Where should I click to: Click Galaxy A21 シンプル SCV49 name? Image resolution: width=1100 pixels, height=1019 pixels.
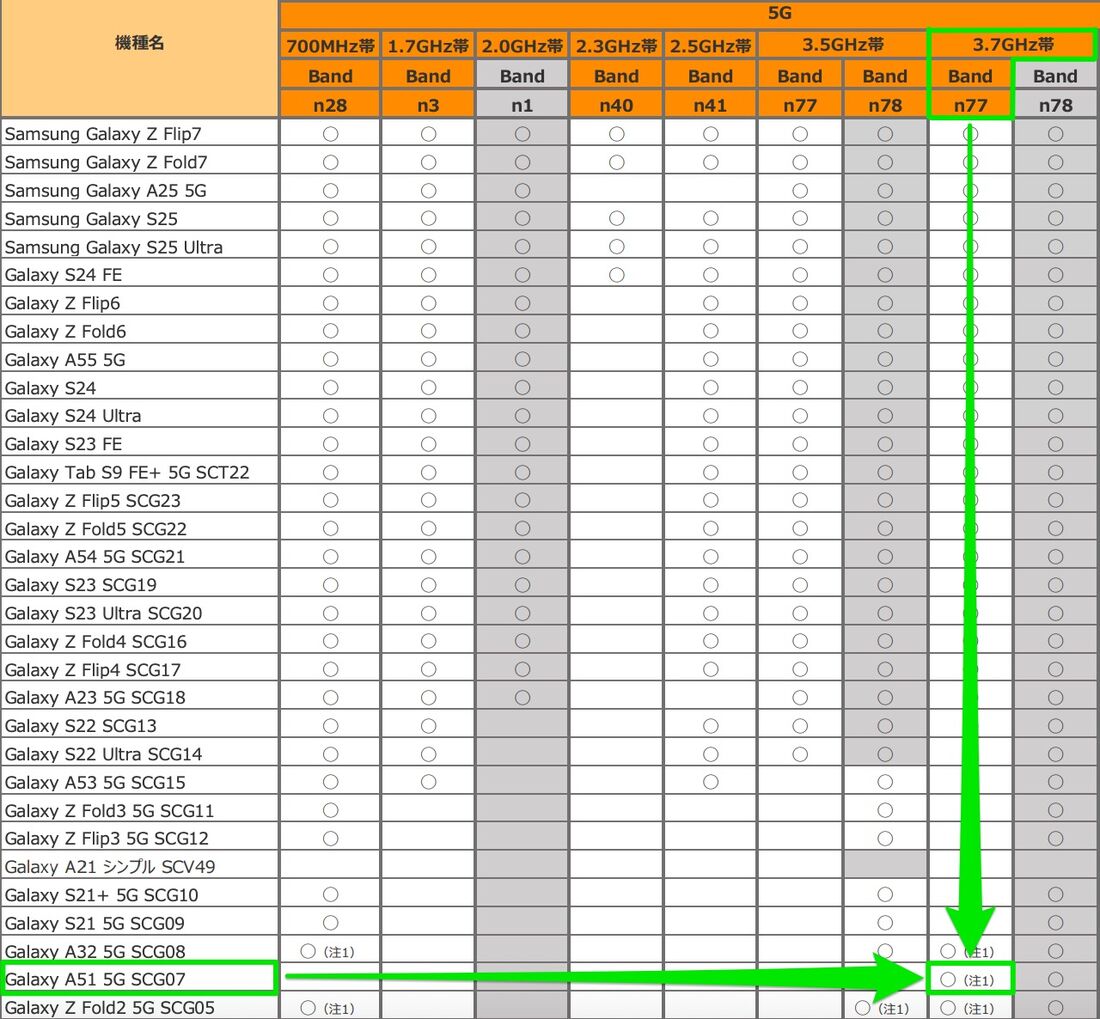110,866
